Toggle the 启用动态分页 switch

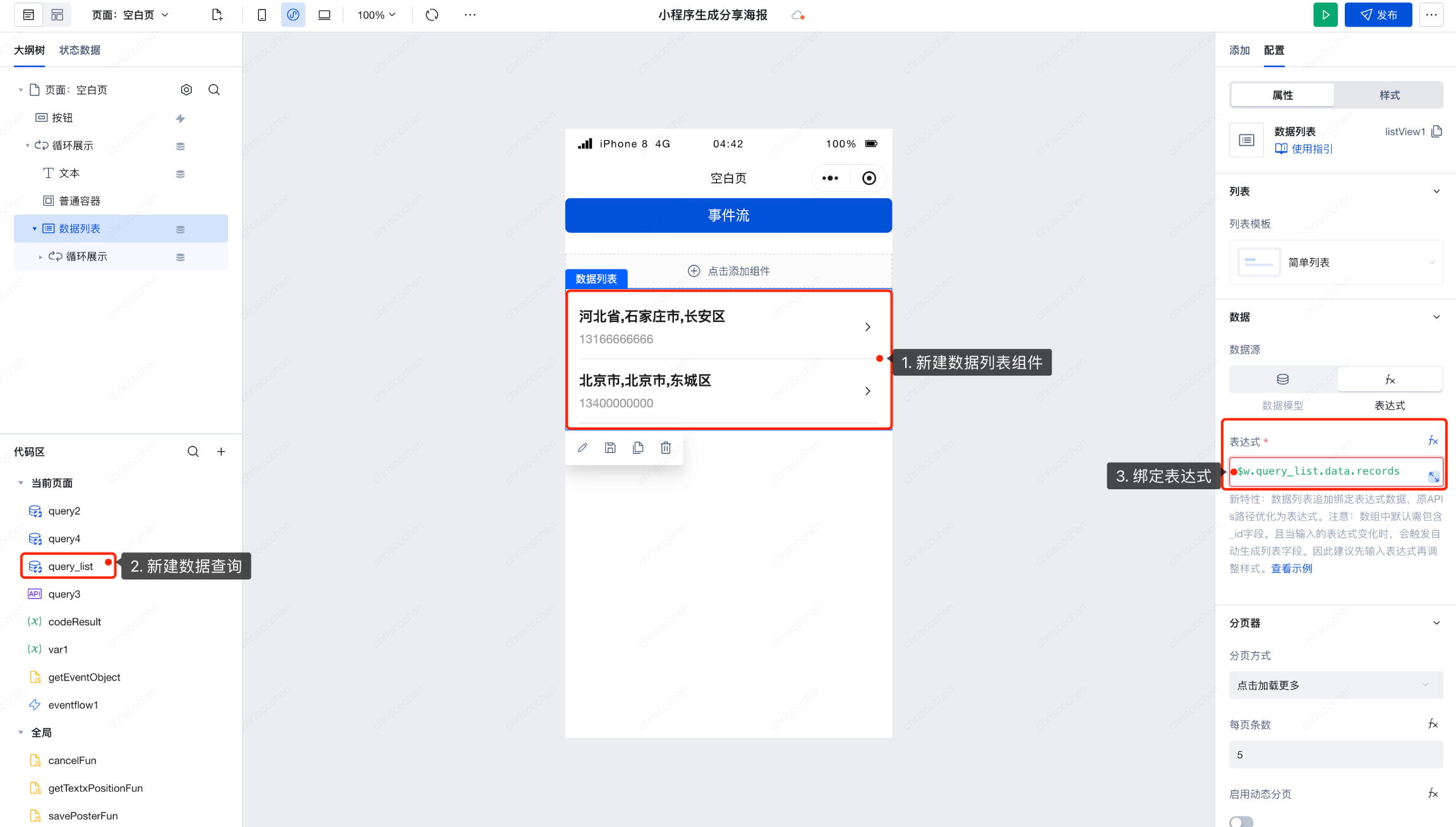(x=1241, y=821)
